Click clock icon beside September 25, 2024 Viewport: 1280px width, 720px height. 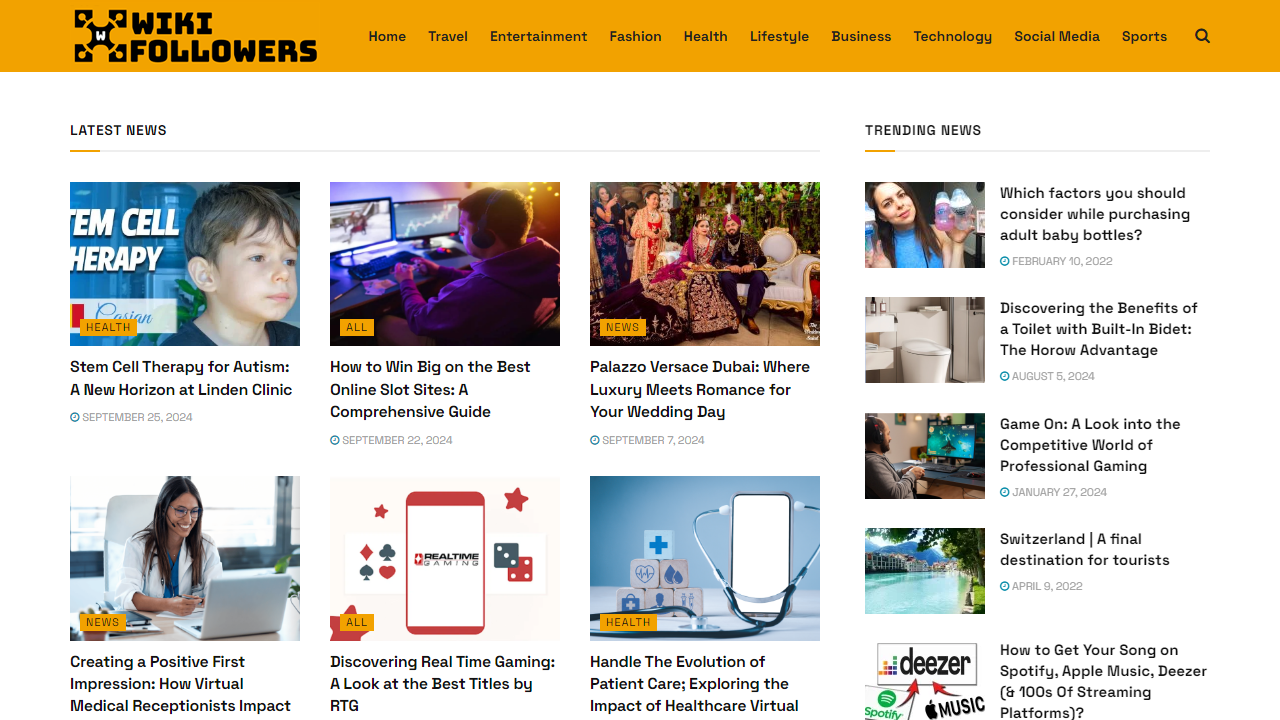pyautogui.click(x=75, y=418)
